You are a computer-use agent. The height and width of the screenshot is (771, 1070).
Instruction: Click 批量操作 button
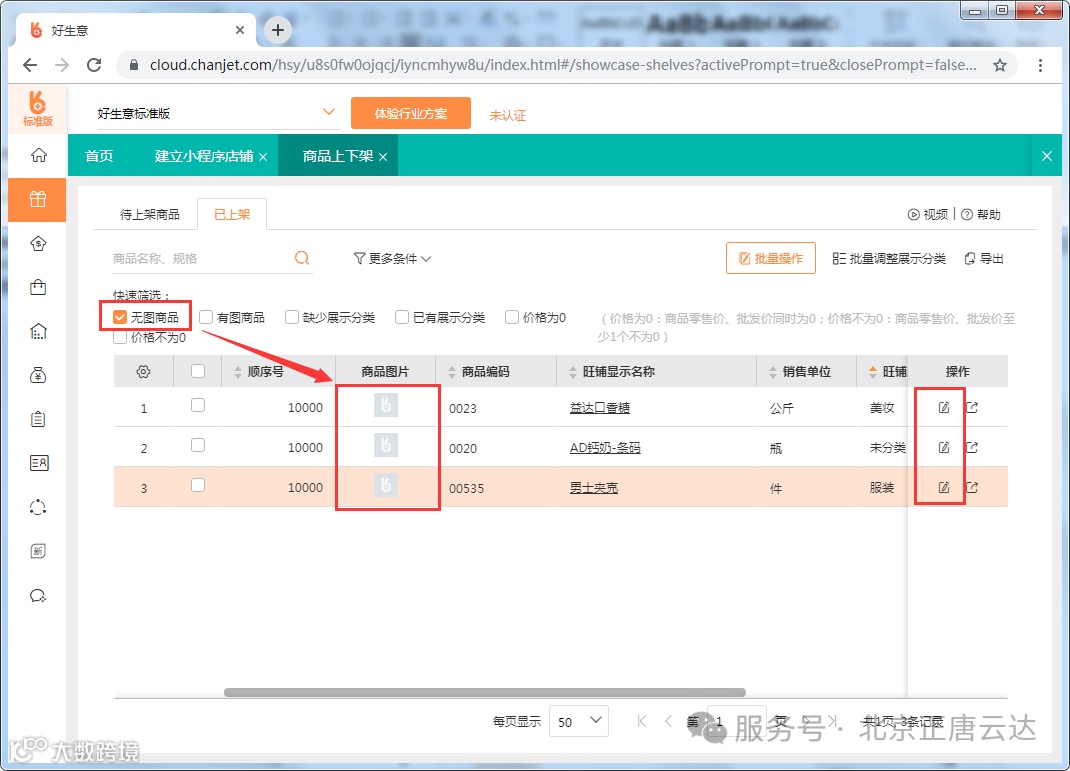click(771, 258)
